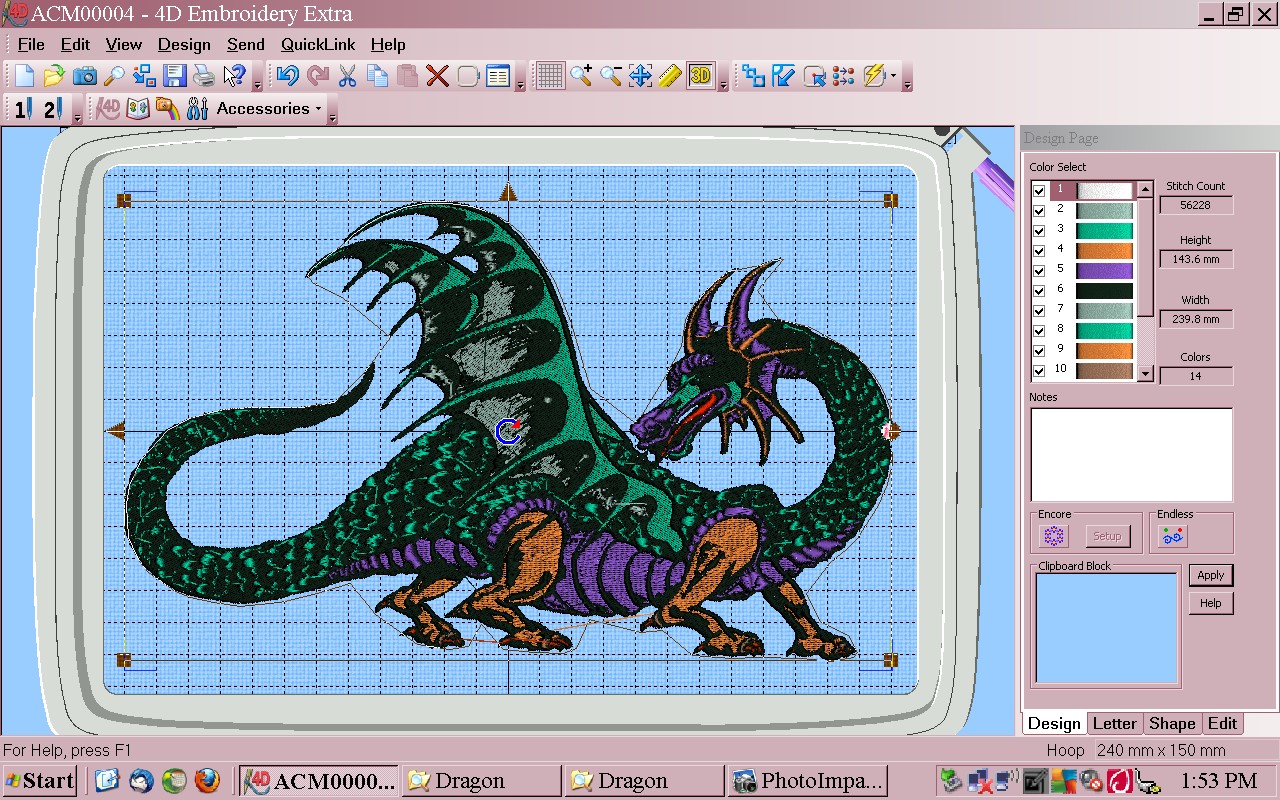
Task: Click the pointer question-mark help icon
Action: click(x=234, y=76)
